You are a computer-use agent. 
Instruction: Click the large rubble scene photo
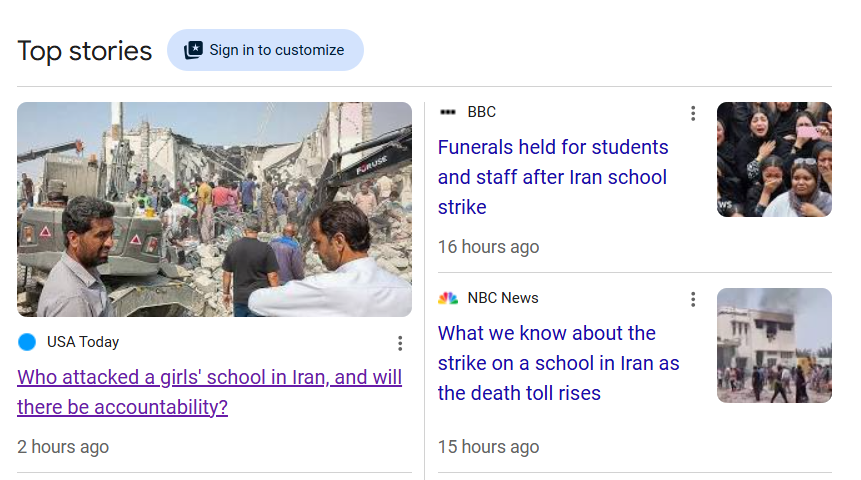click(214, 209)
